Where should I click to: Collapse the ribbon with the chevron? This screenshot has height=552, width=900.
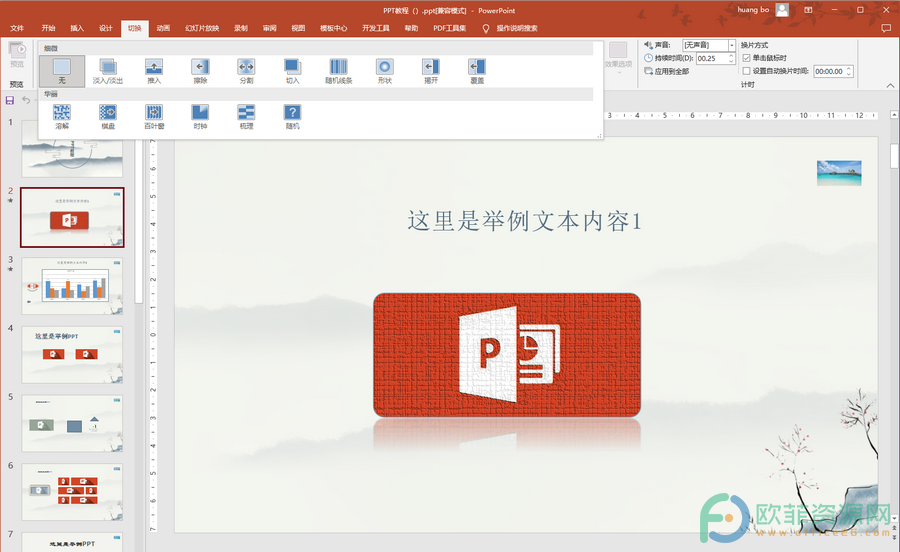coord(890,85)
